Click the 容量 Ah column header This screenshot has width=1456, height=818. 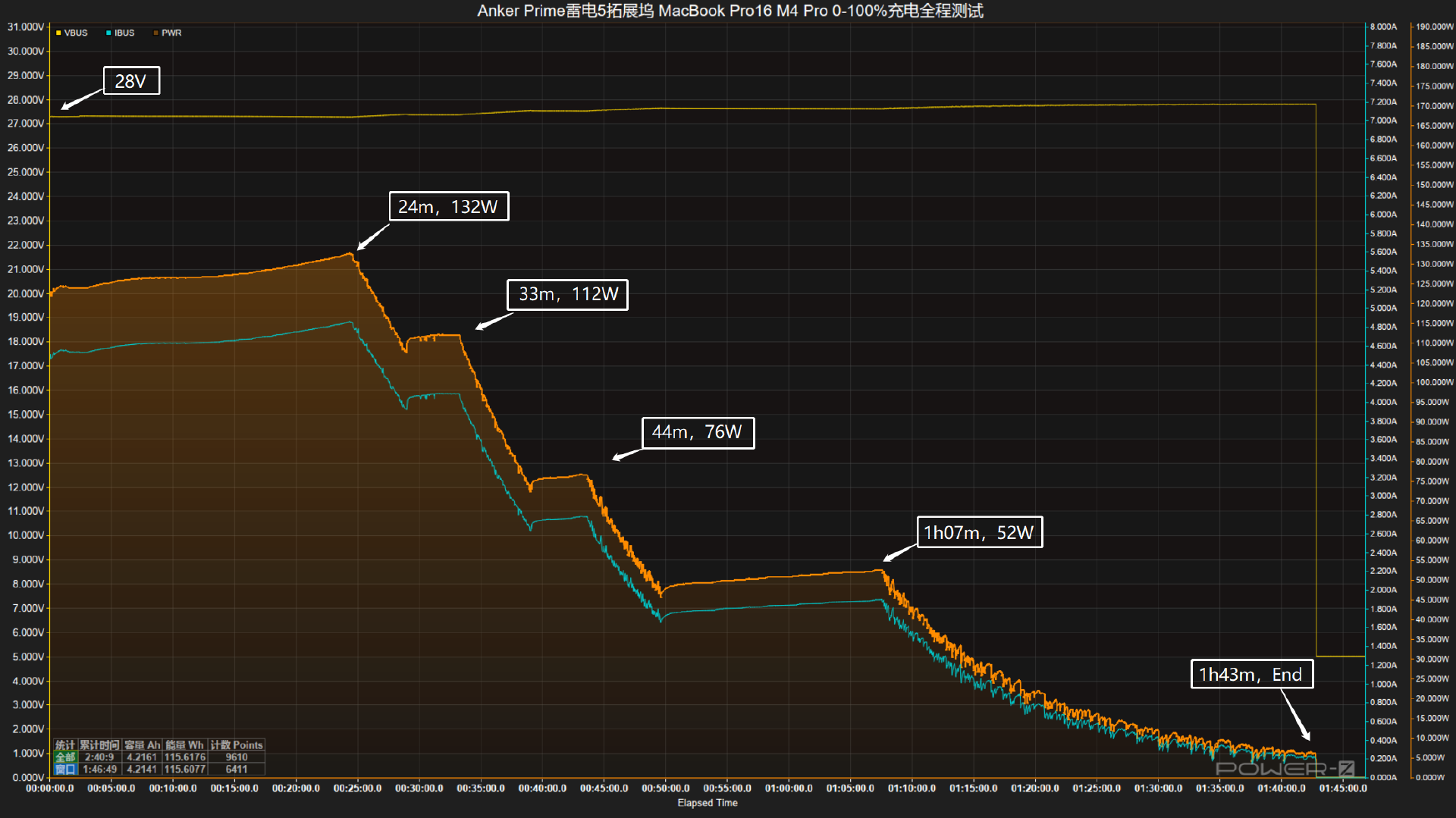point(142,745)
